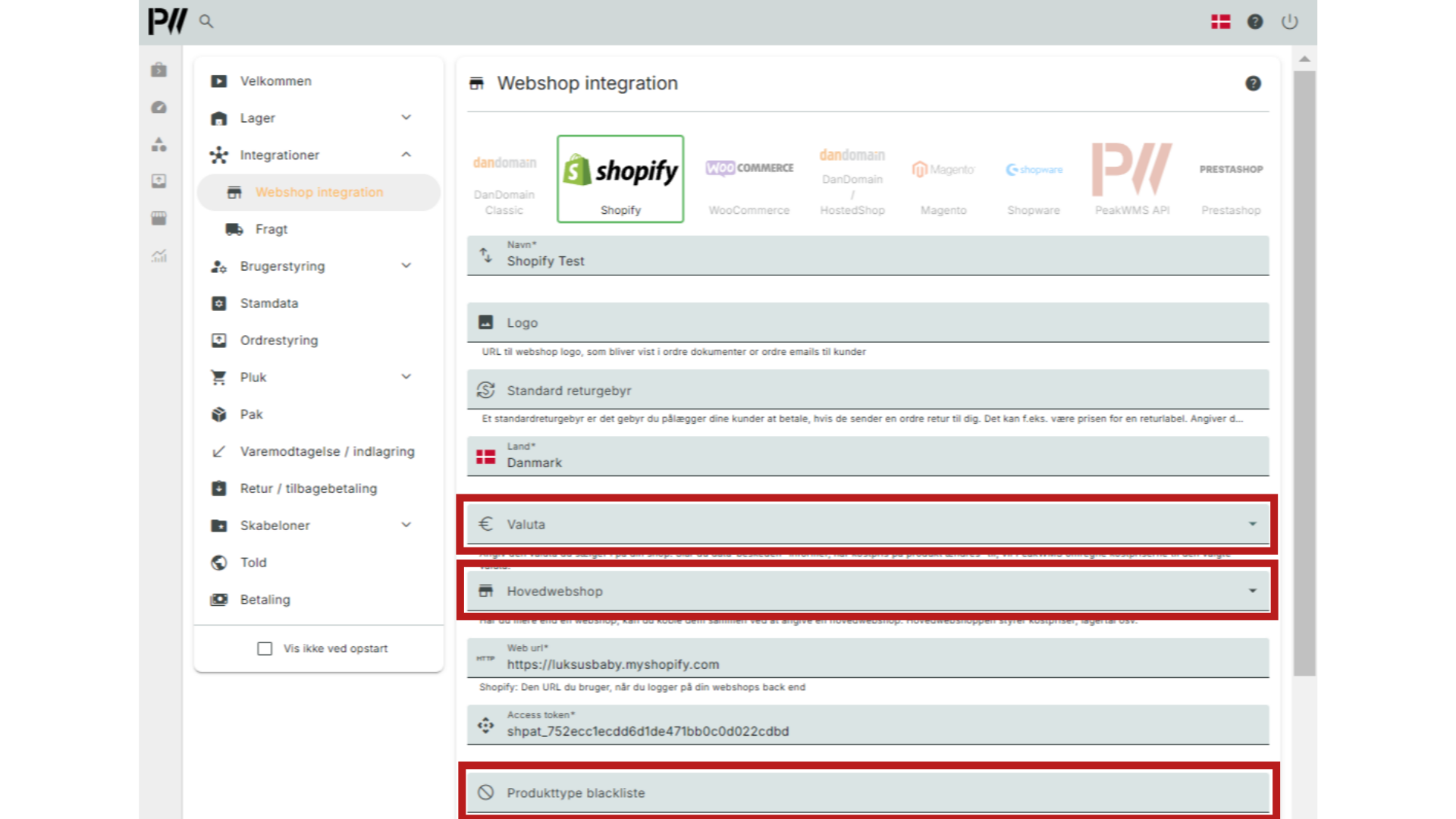
Task: Open the dashboard gauge icon in the left rail
Action: [159, 107]
